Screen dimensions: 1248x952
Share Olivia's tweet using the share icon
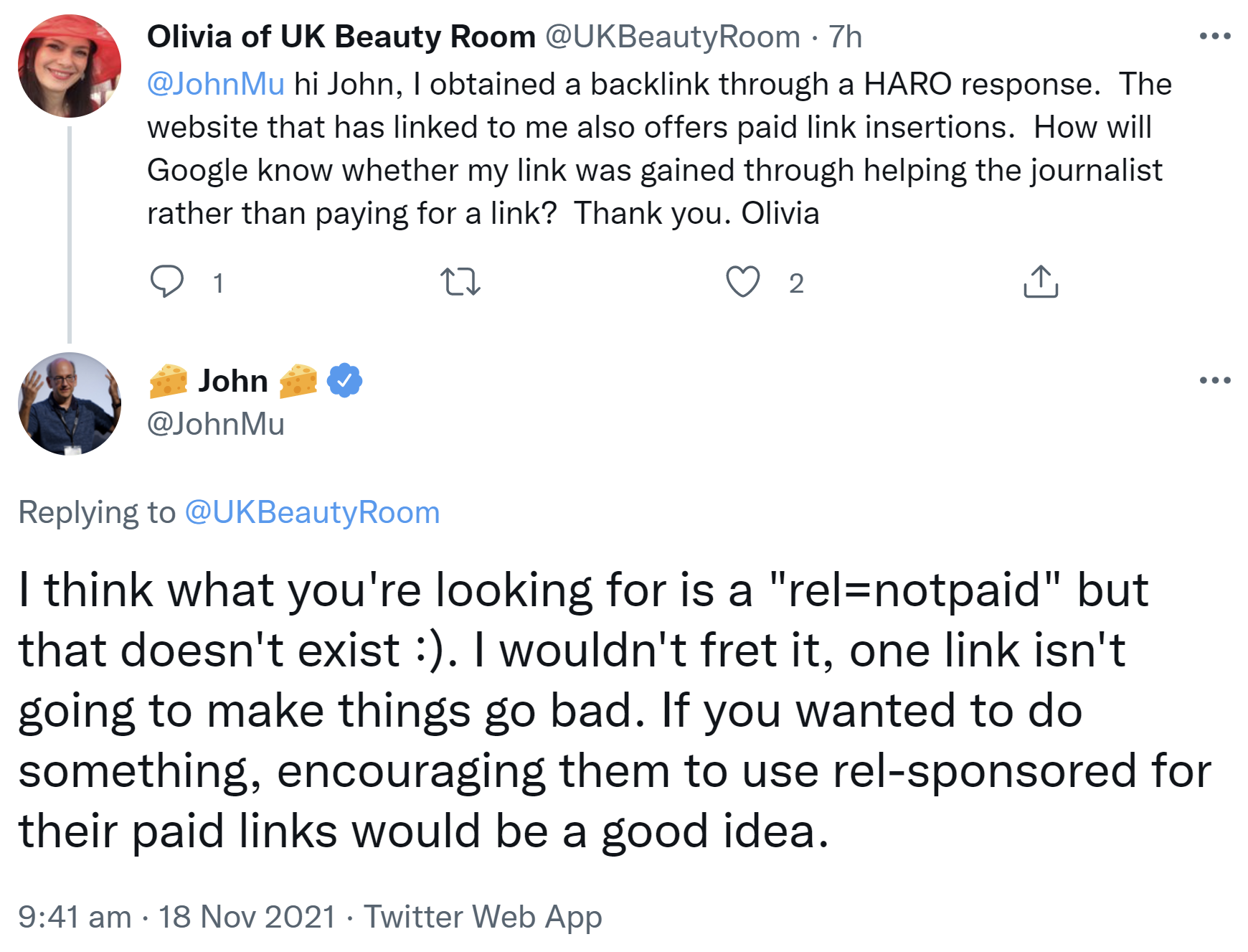(x=1040, y=281)
